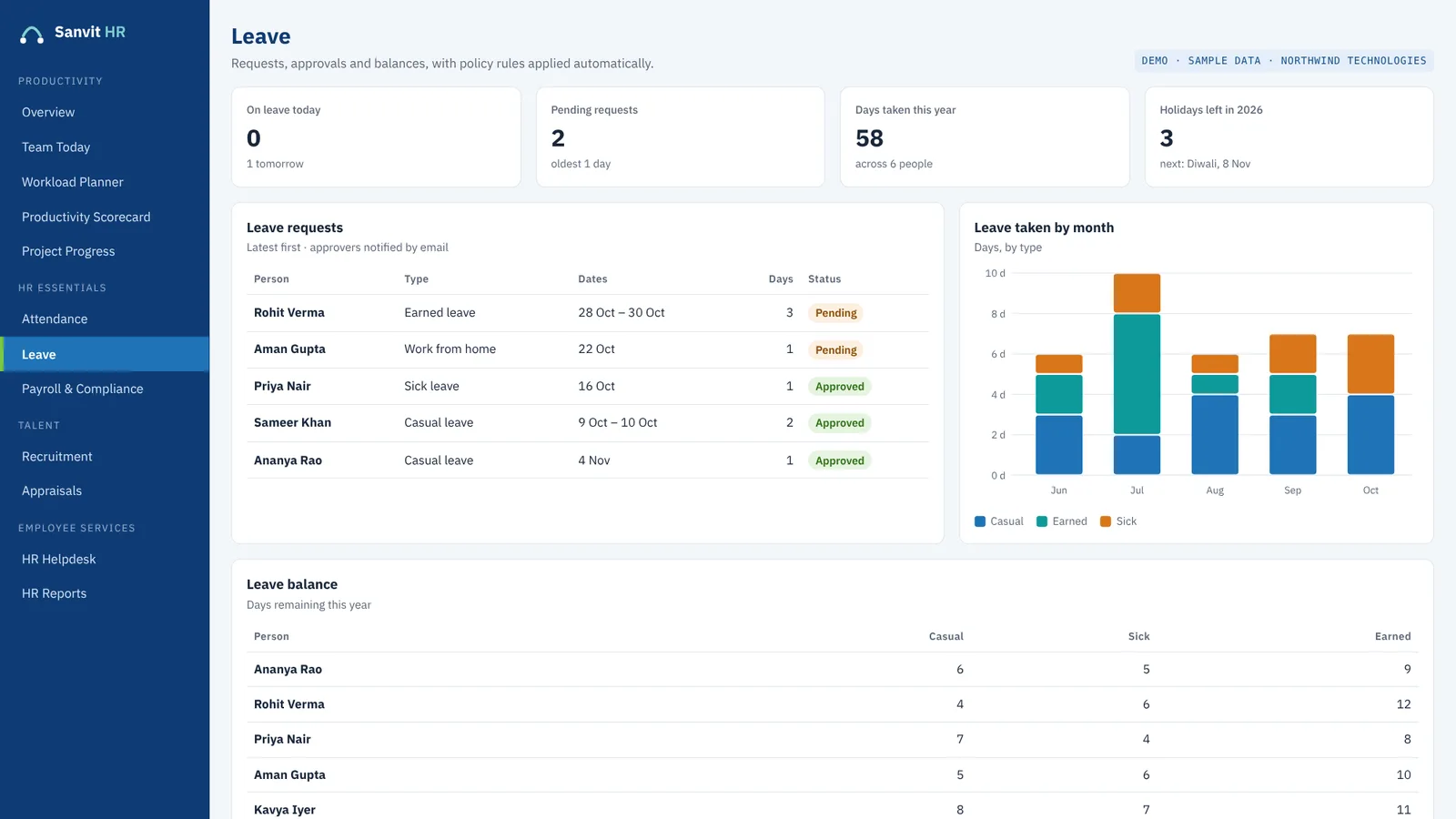Click the Casual column header in Leave balance
This screenshot has width=1456, height=819.
tap(945, 636)
